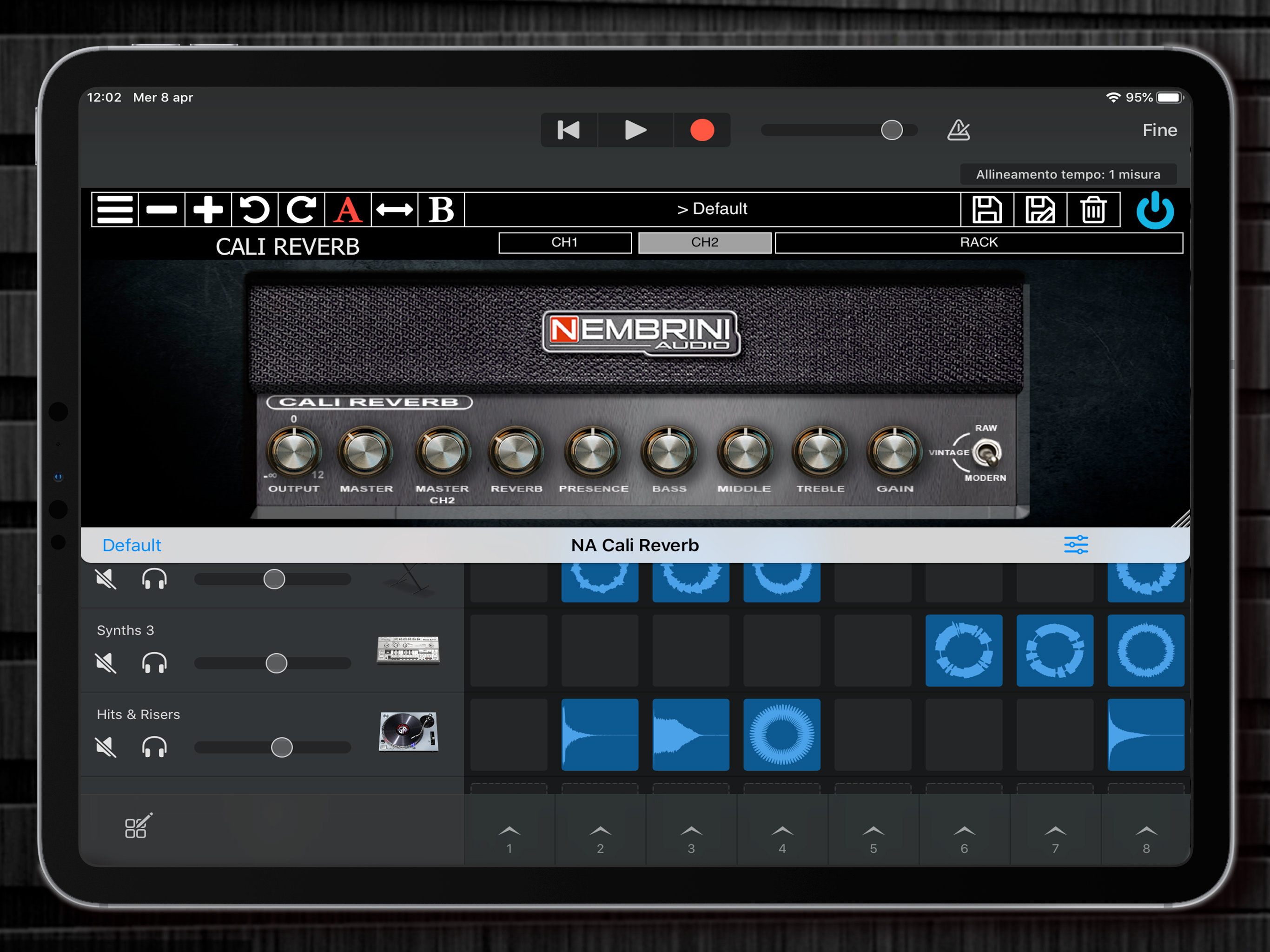This screenshot has width=1270, height=952.
Task: Start playback with the Play button
Action: pyautogui.click(x=635, y=130)
